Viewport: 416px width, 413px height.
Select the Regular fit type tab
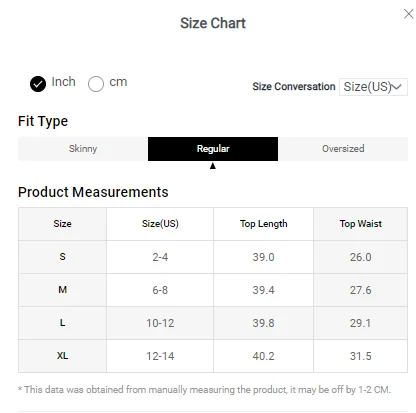tap(213, 149)
